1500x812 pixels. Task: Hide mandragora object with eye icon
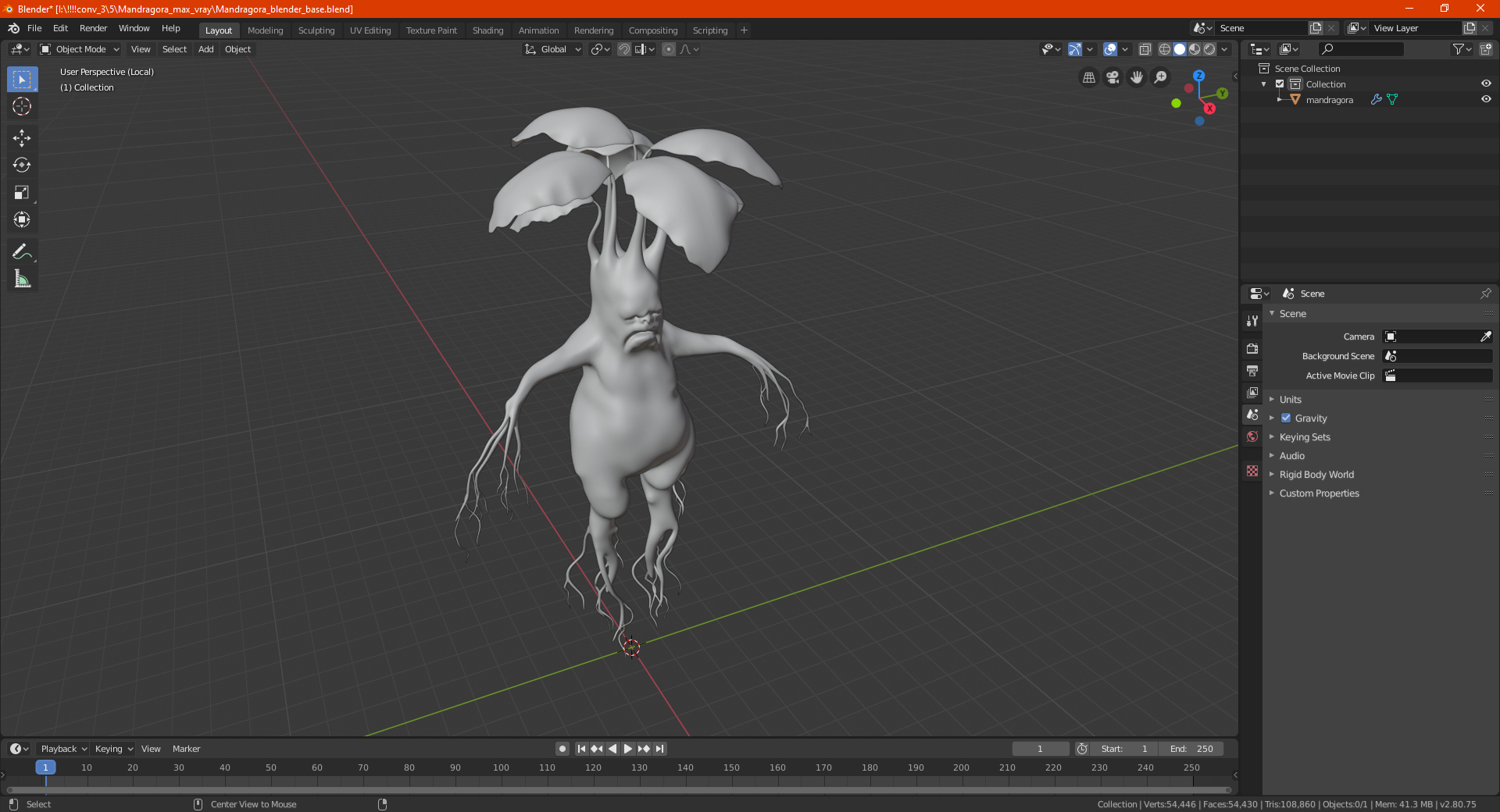pyautogui.click(x=1486, y=99)
